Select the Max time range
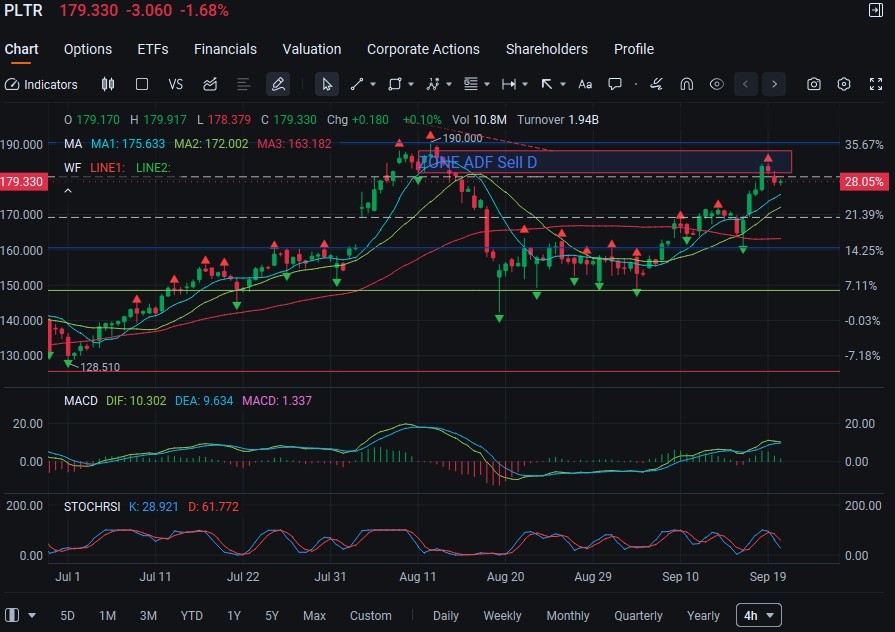895x632 pixels. 315,615
